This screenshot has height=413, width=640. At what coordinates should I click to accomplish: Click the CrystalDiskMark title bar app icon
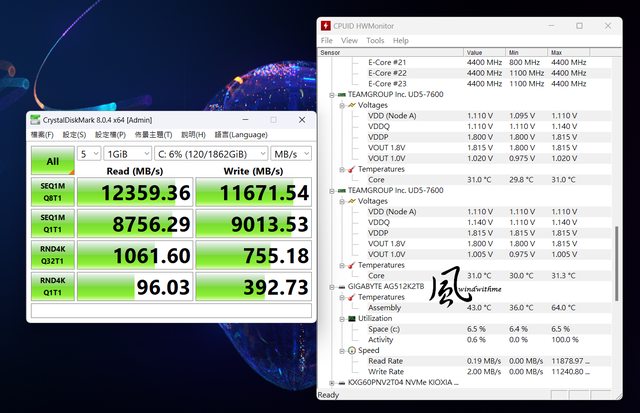coord(35,120)
